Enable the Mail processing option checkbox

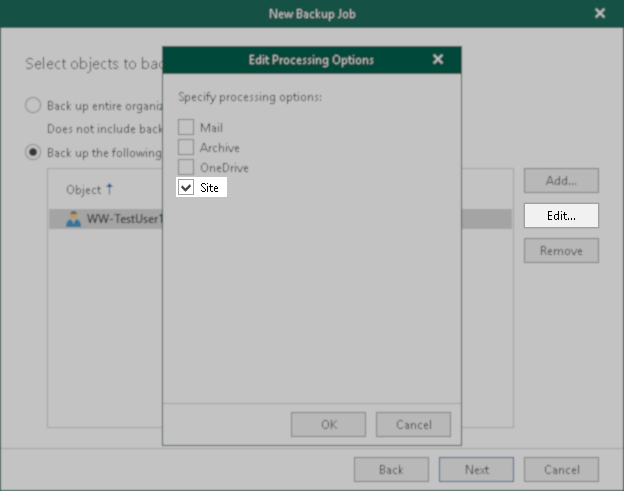[x=186, y=127]
